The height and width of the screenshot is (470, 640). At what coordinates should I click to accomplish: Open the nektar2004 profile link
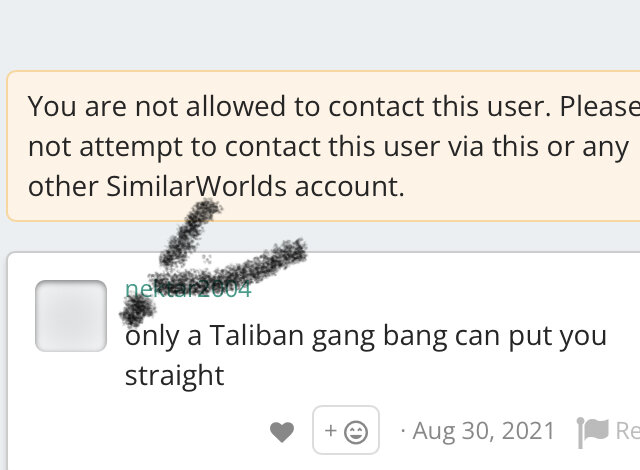[x=188, y=289]
